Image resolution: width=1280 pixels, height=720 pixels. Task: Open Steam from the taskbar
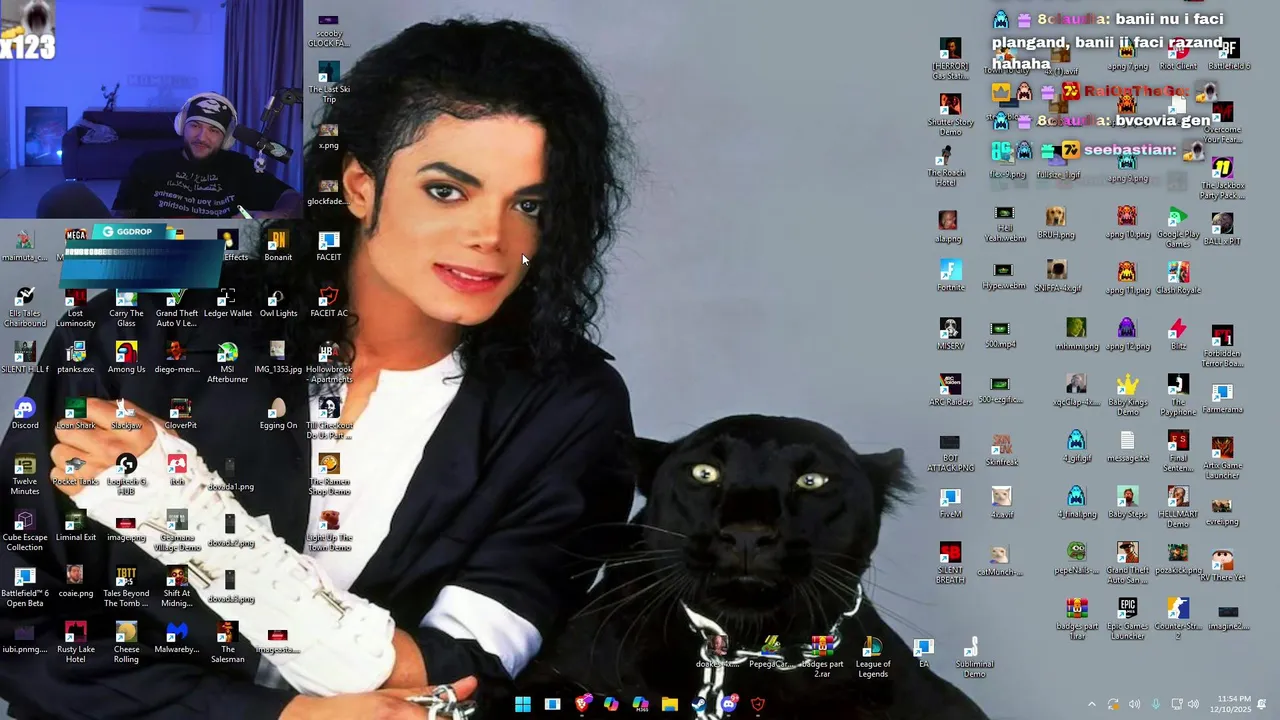(x=699, y=704)
